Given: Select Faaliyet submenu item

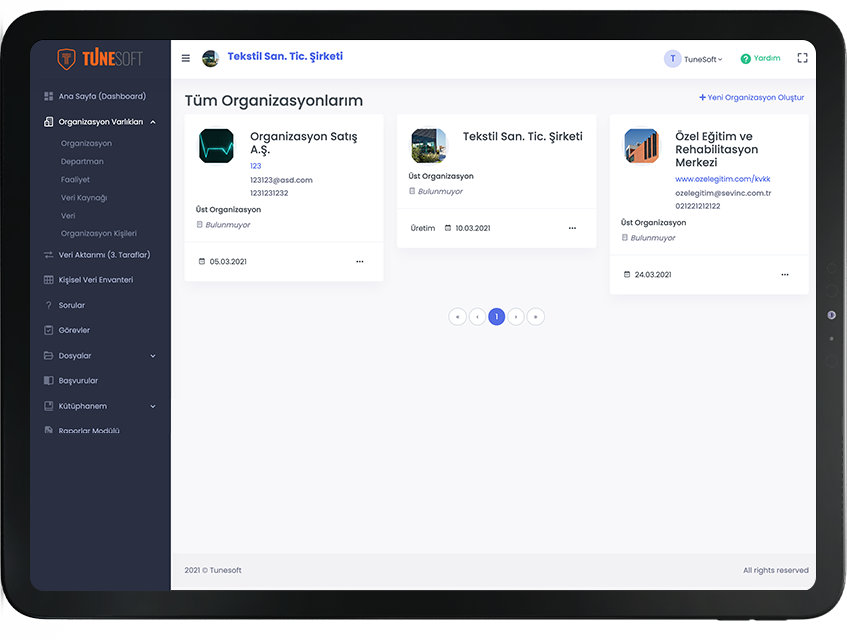Looking at the screenshot, I should (75, 179).
